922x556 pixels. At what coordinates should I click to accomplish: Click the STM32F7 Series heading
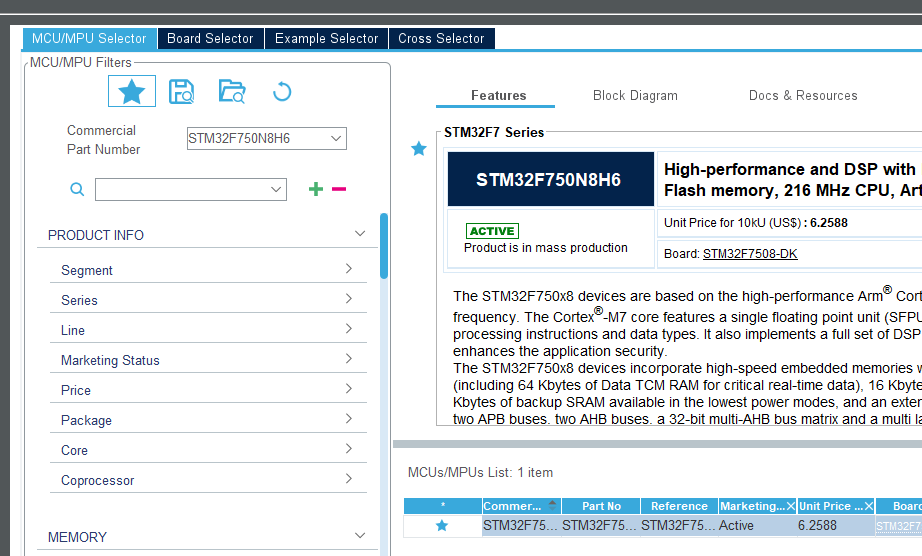[494, 132]
